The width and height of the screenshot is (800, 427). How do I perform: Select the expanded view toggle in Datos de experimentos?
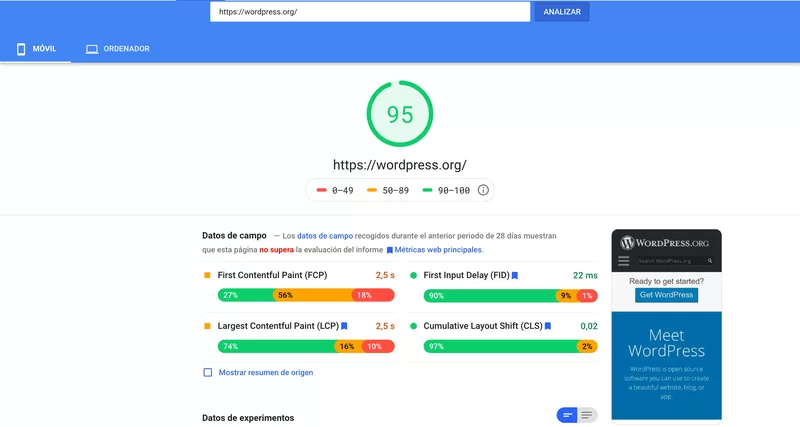tap(567, 415)
